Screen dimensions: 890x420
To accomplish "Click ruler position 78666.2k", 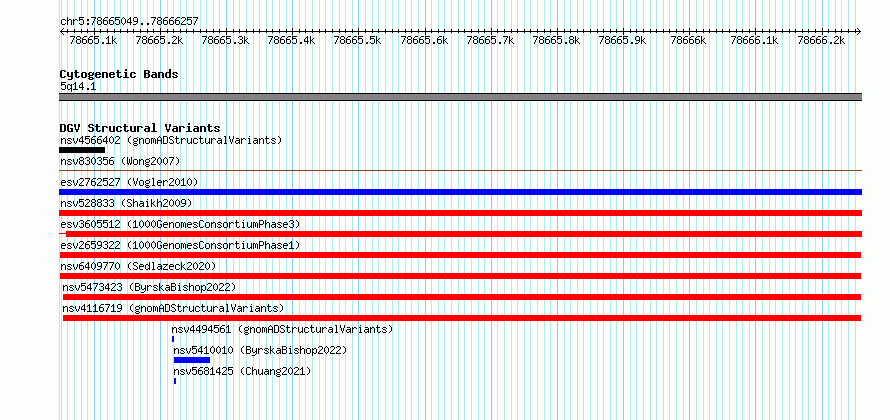I will 821,40.
